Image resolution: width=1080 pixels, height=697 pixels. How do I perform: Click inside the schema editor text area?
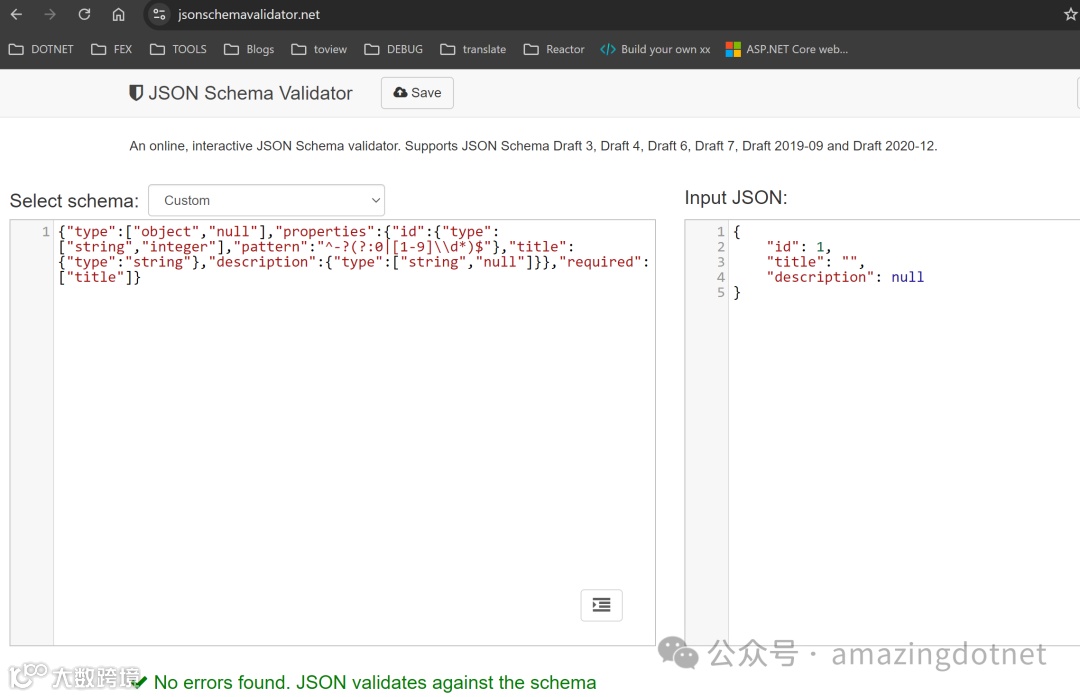click(354, 433)
